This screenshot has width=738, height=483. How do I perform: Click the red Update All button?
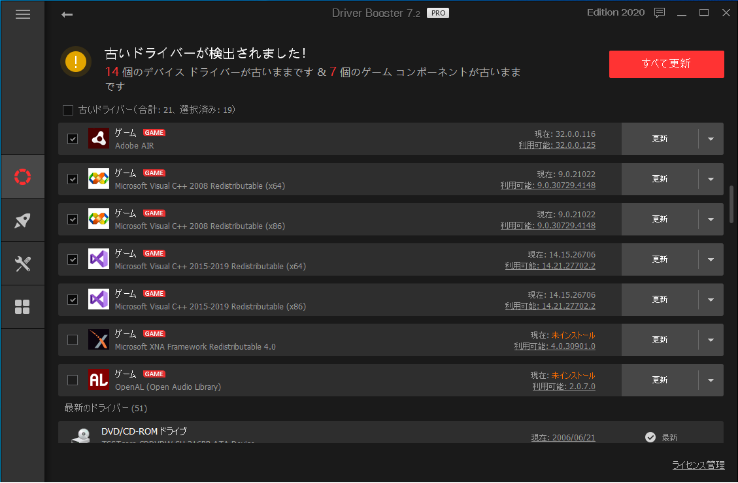click(x=666, y=64)
